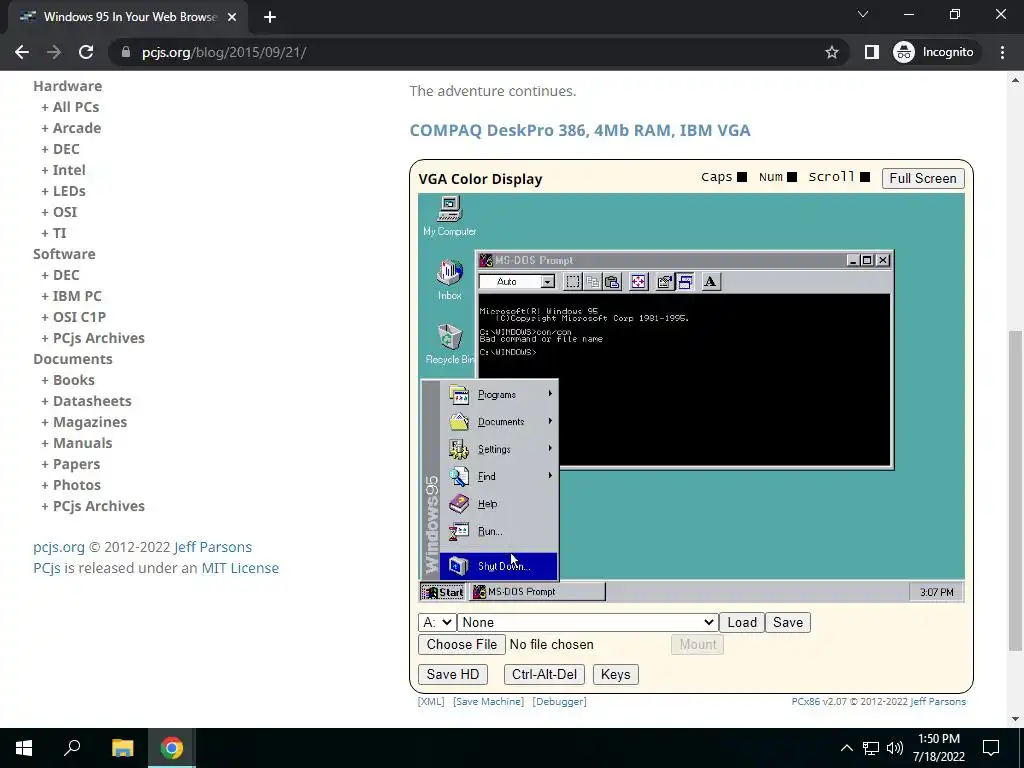Go back to the previous page

click(x=22, y=52)
